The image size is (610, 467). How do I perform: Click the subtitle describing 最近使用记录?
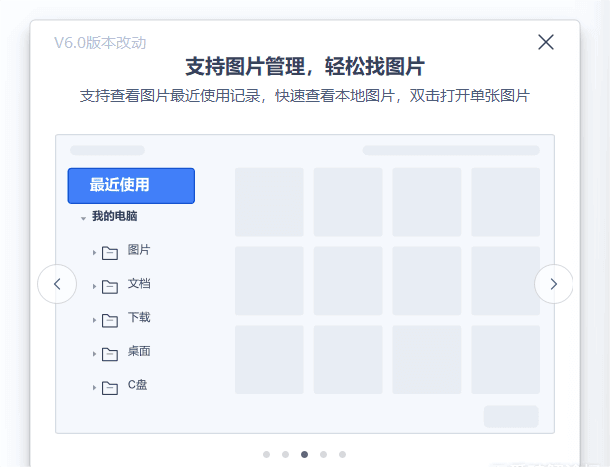[305, 96]
